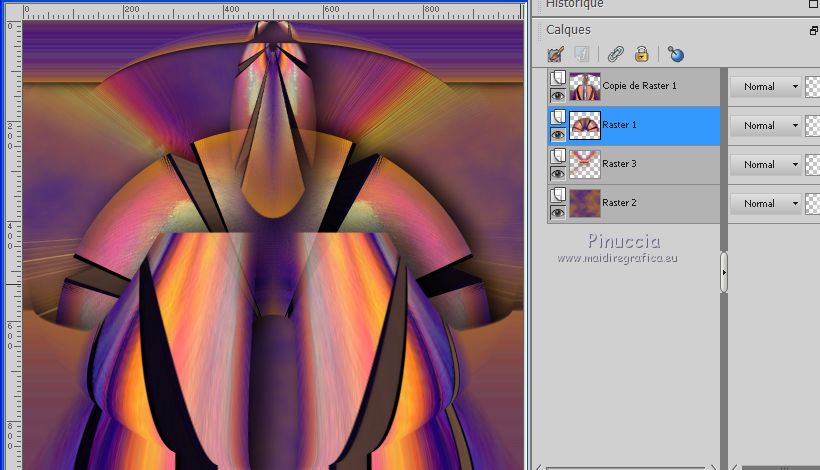Hide the Copie de Raster 1 layer

point(558,95)
